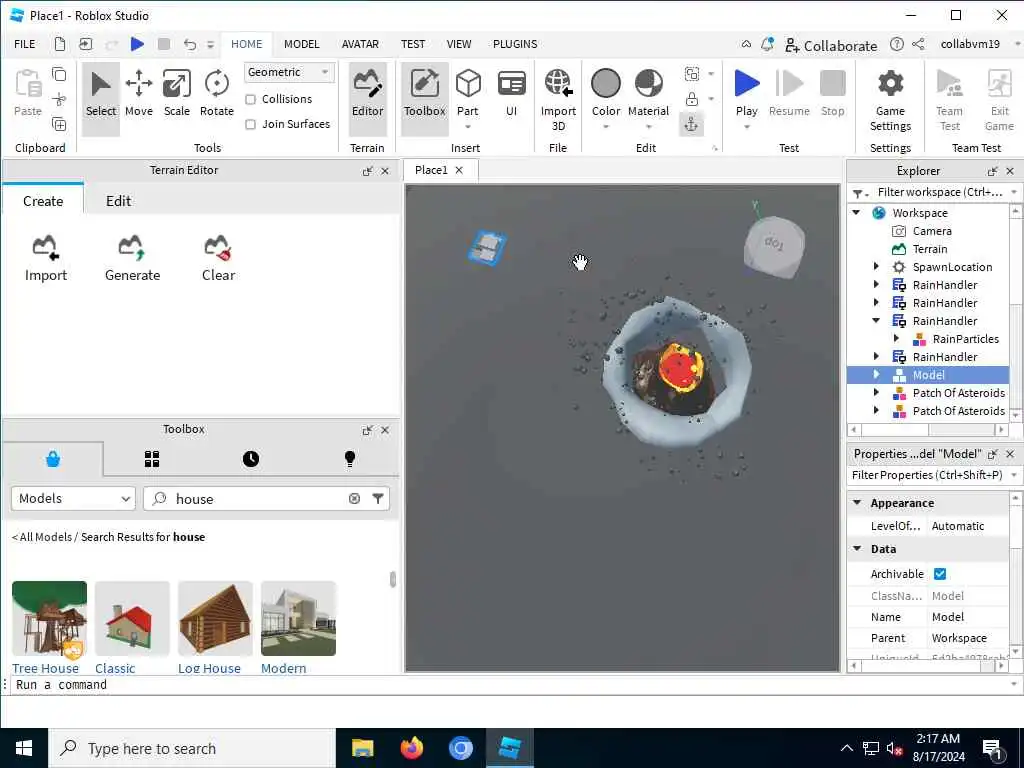The width and height of the screenshot is (1024, 768).
Task: Click the Collaborate button
Action: point(831,45)
